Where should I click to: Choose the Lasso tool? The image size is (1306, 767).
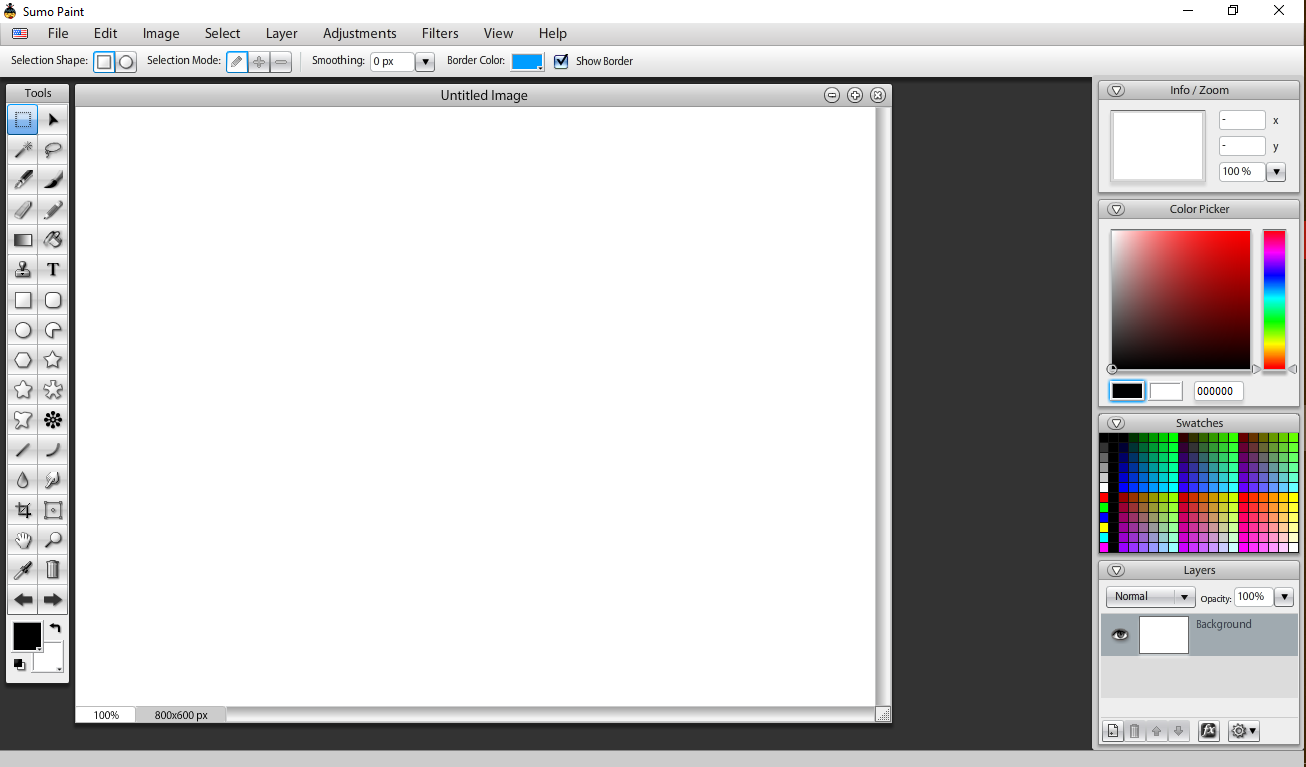coord(53,150)
